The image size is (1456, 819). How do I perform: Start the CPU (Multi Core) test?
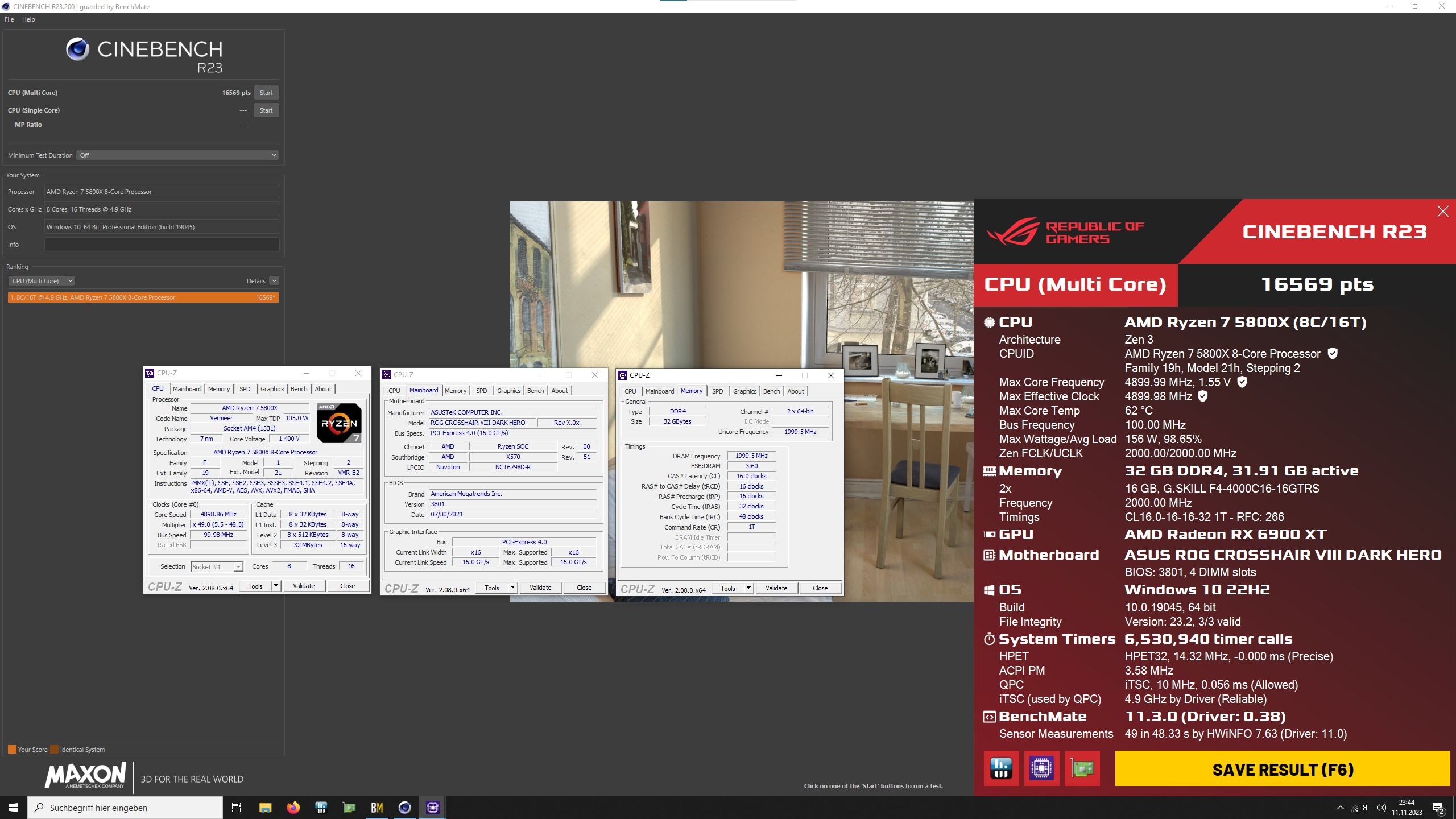coord(266,93)
